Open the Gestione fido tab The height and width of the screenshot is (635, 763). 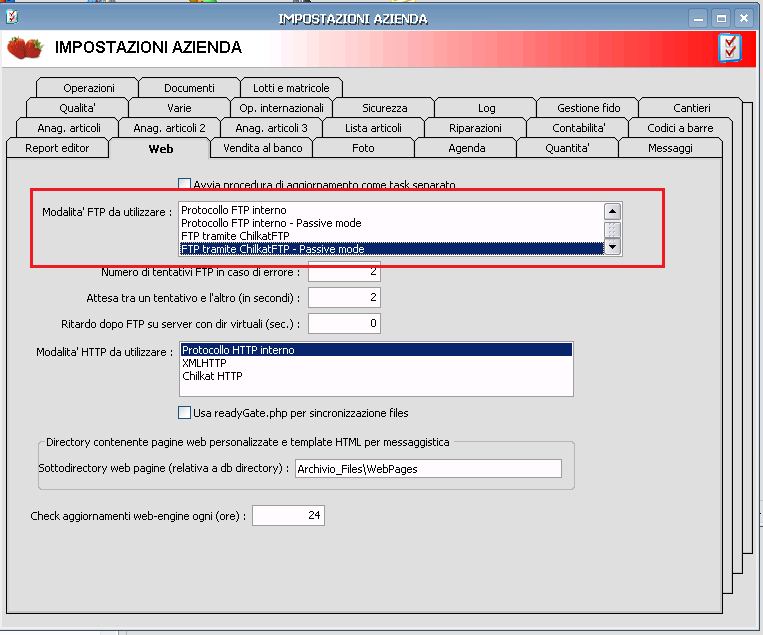click(x=588, y=108)
